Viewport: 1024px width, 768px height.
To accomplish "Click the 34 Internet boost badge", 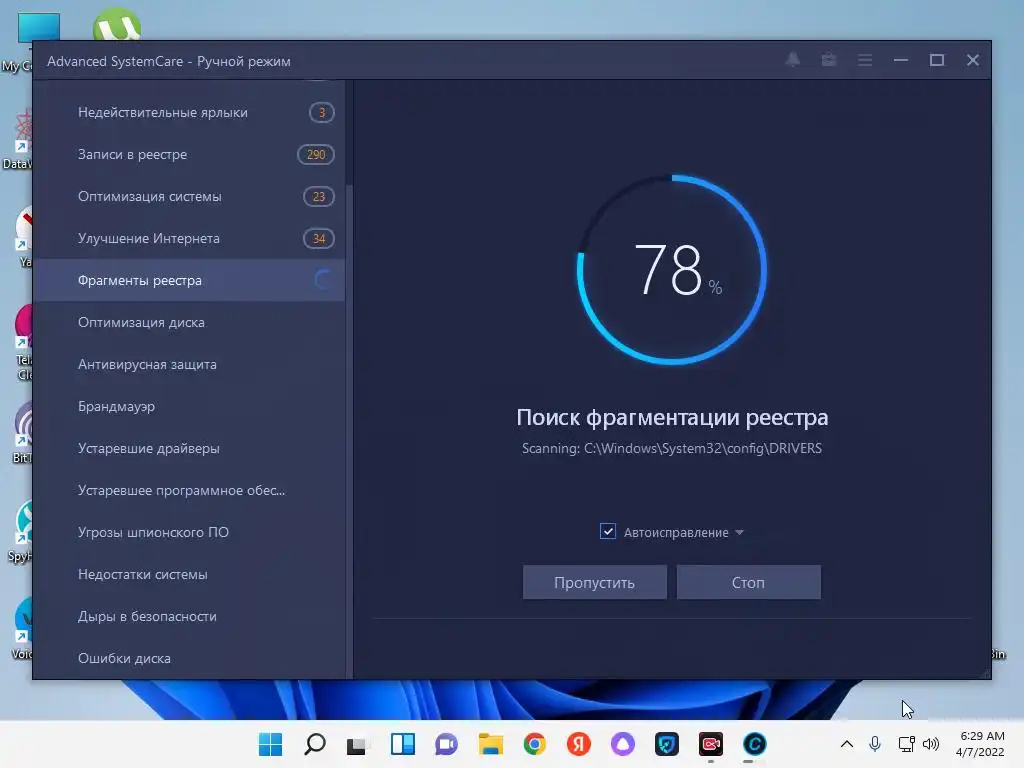I will (x=318, y=238).
